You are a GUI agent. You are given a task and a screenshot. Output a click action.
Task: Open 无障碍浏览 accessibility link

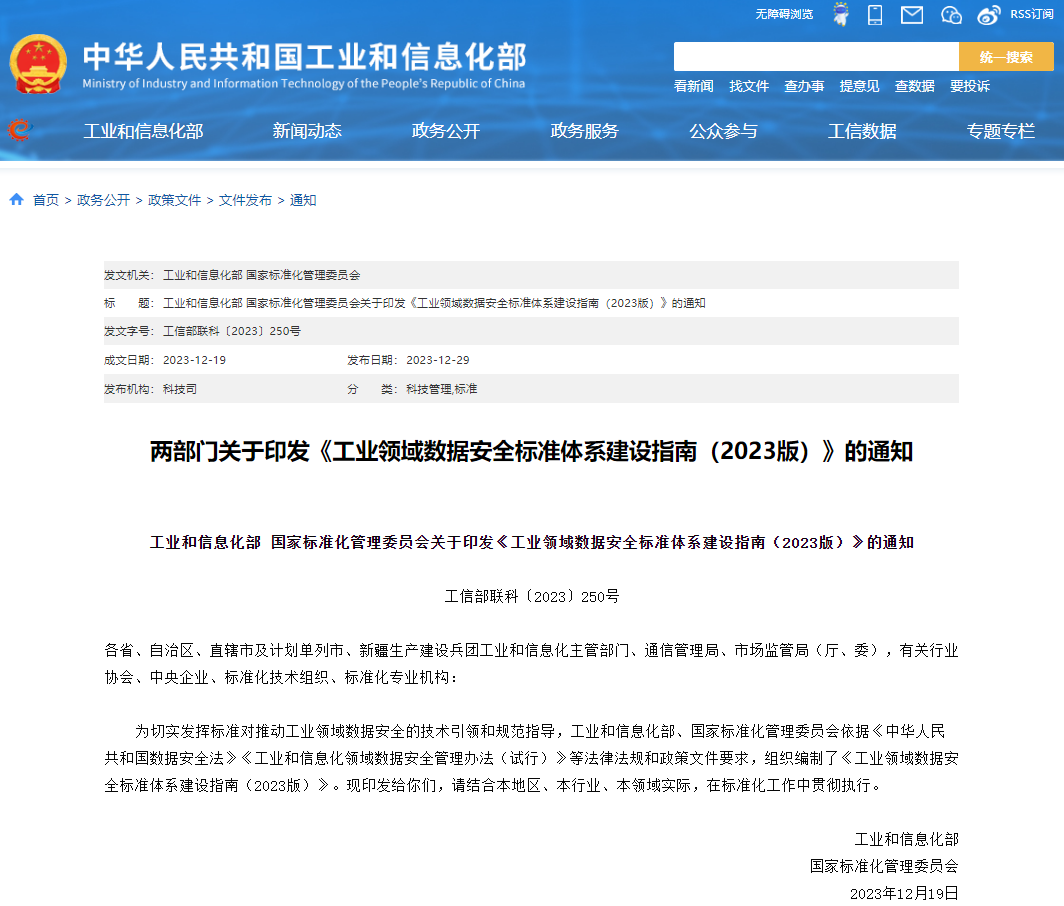point(784,14)
